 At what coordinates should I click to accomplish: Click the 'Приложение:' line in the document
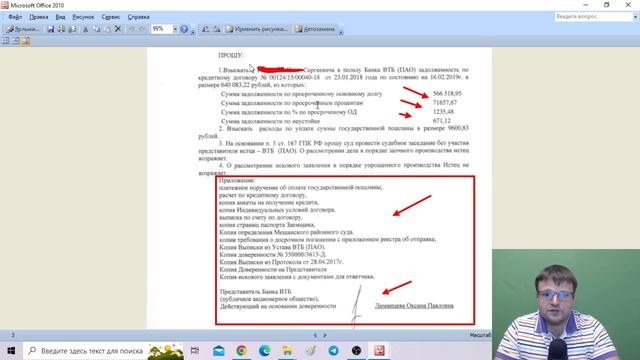(237, 180)
